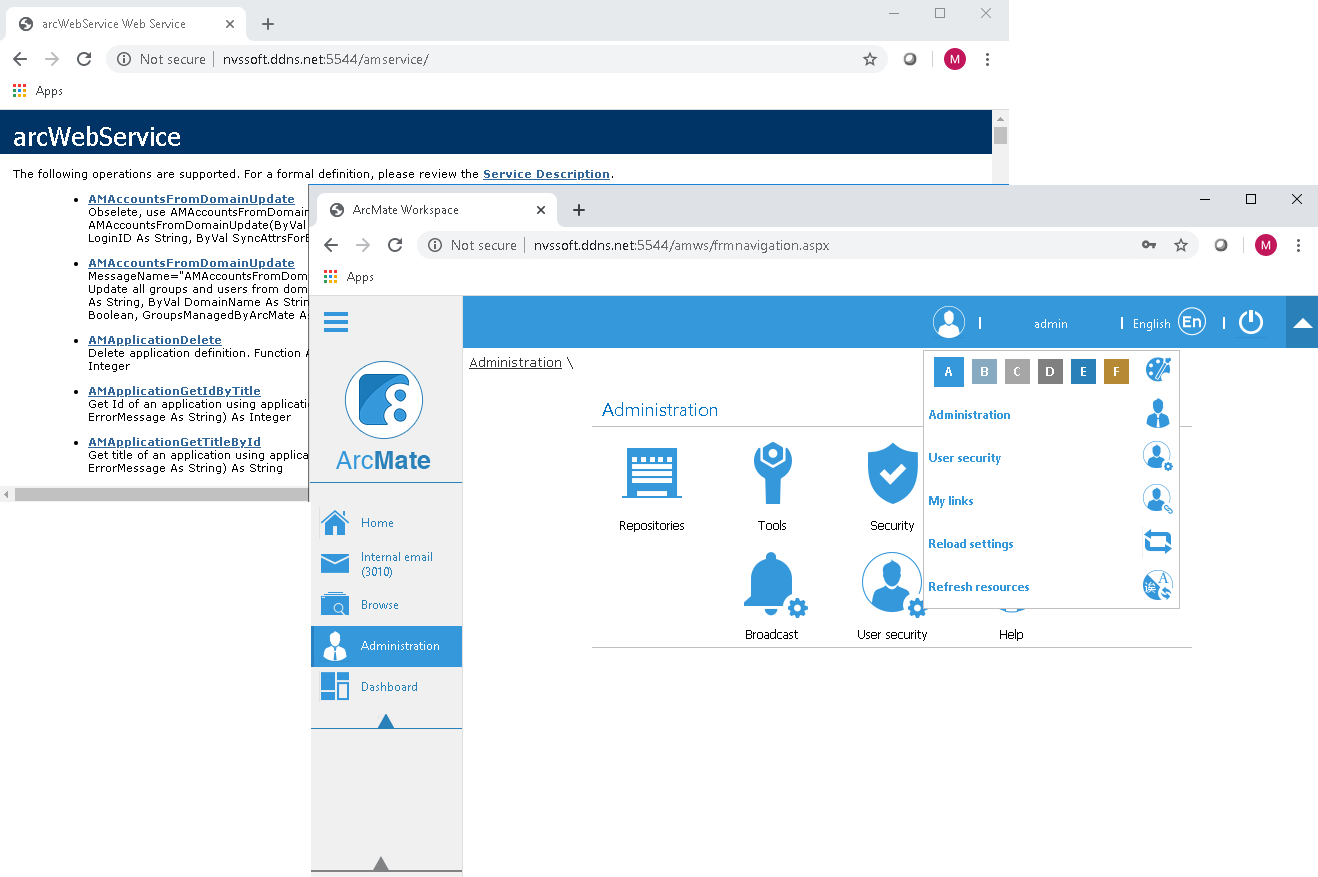Image resolution: width=1318 pixels, height=877 pixels.
Task: Click the Refresh resources translation icon
Action: 1157,585
